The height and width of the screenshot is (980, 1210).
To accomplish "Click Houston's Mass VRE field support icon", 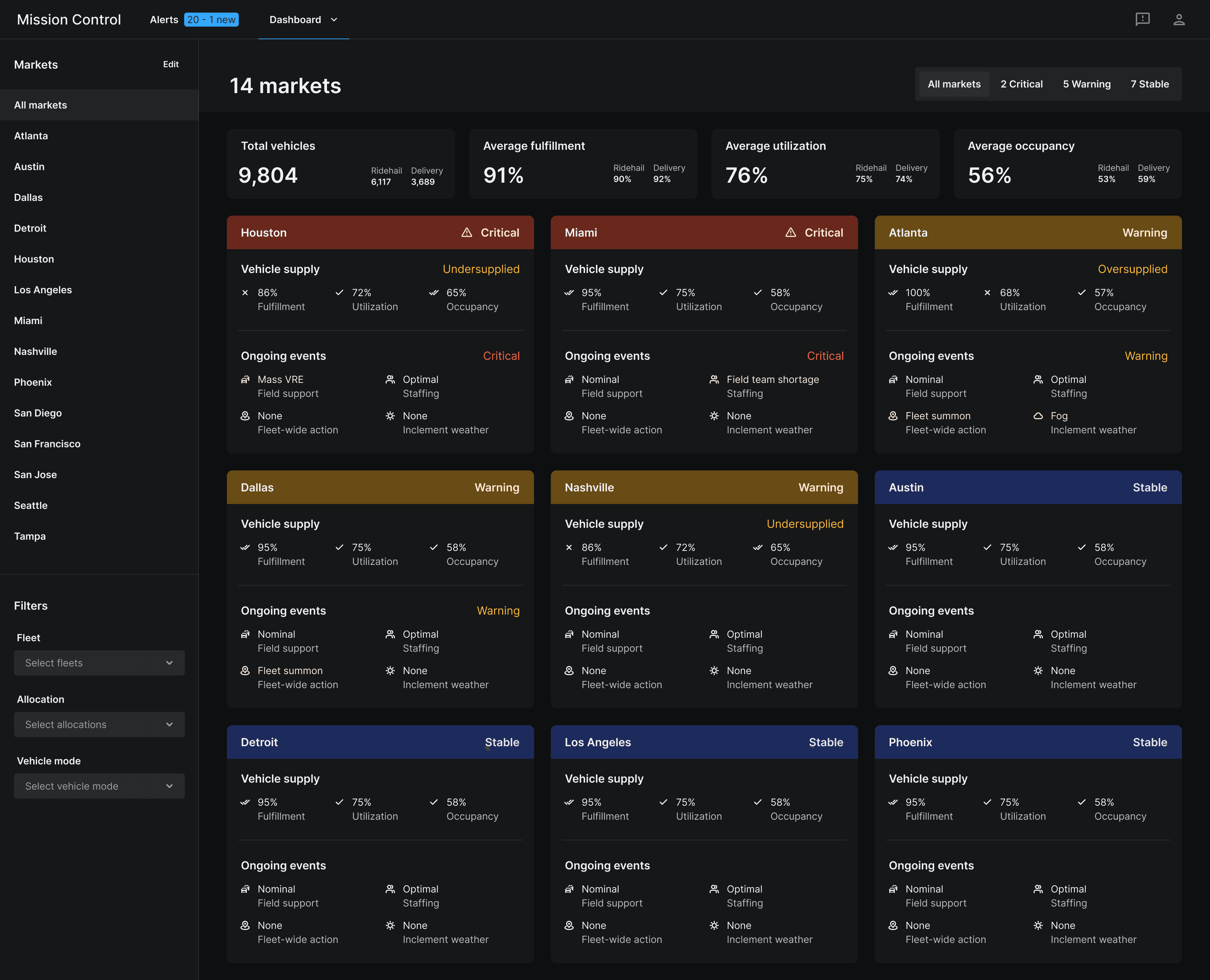I will point(245,379).
